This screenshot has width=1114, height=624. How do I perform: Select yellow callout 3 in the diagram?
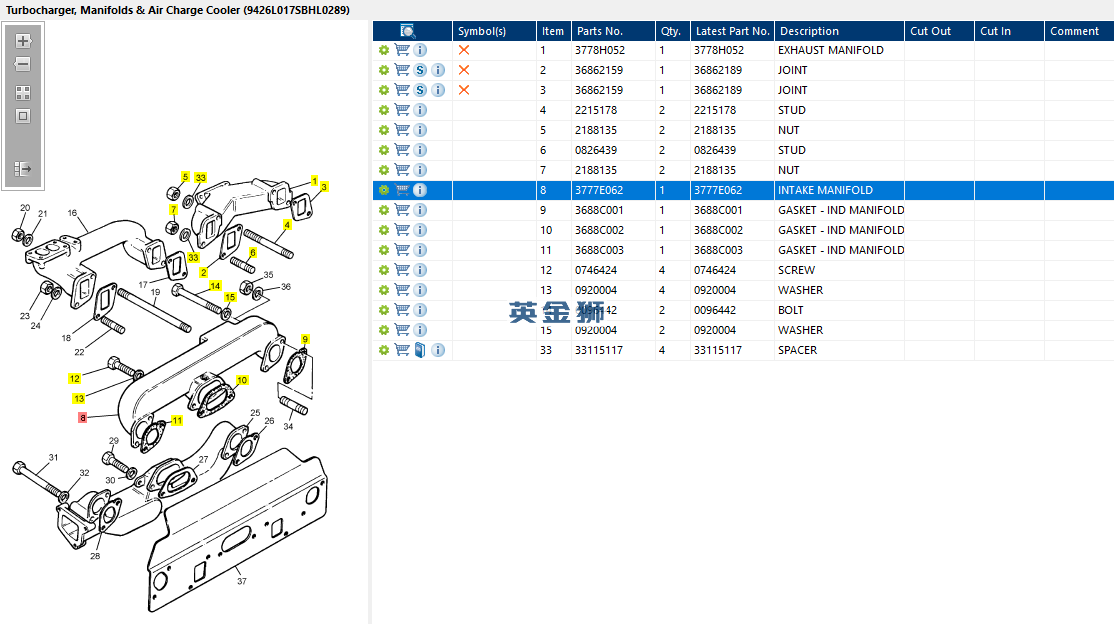(x=324, y=187)
